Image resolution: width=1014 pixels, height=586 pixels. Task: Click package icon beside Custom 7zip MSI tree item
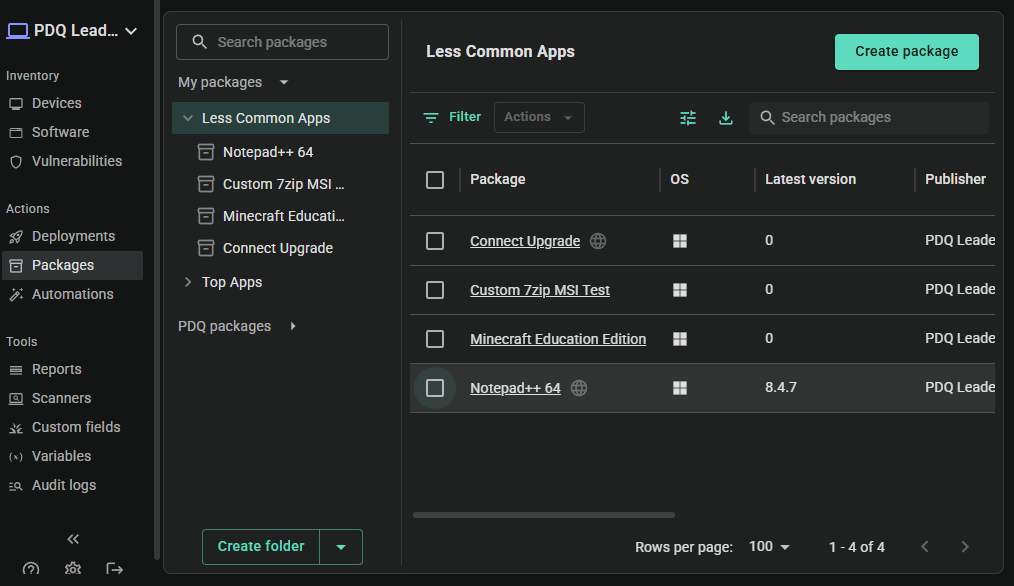tap(206, 184)
